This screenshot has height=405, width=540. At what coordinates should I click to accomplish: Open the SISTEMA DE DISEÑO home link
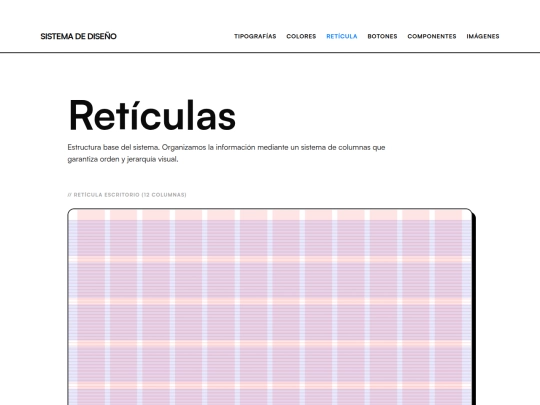click(x=79, y=36)
